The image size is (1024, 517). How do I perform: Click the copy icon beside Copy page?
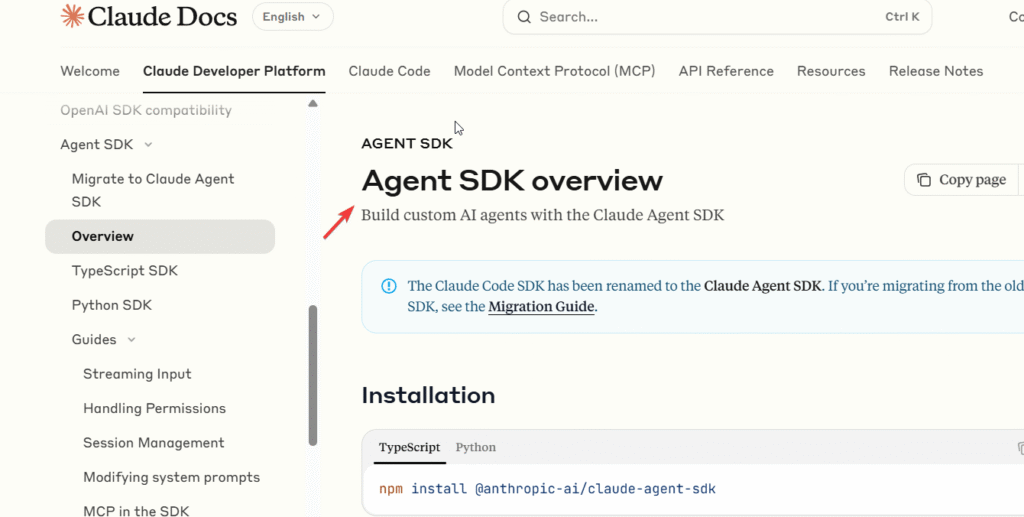click(924, 180)
